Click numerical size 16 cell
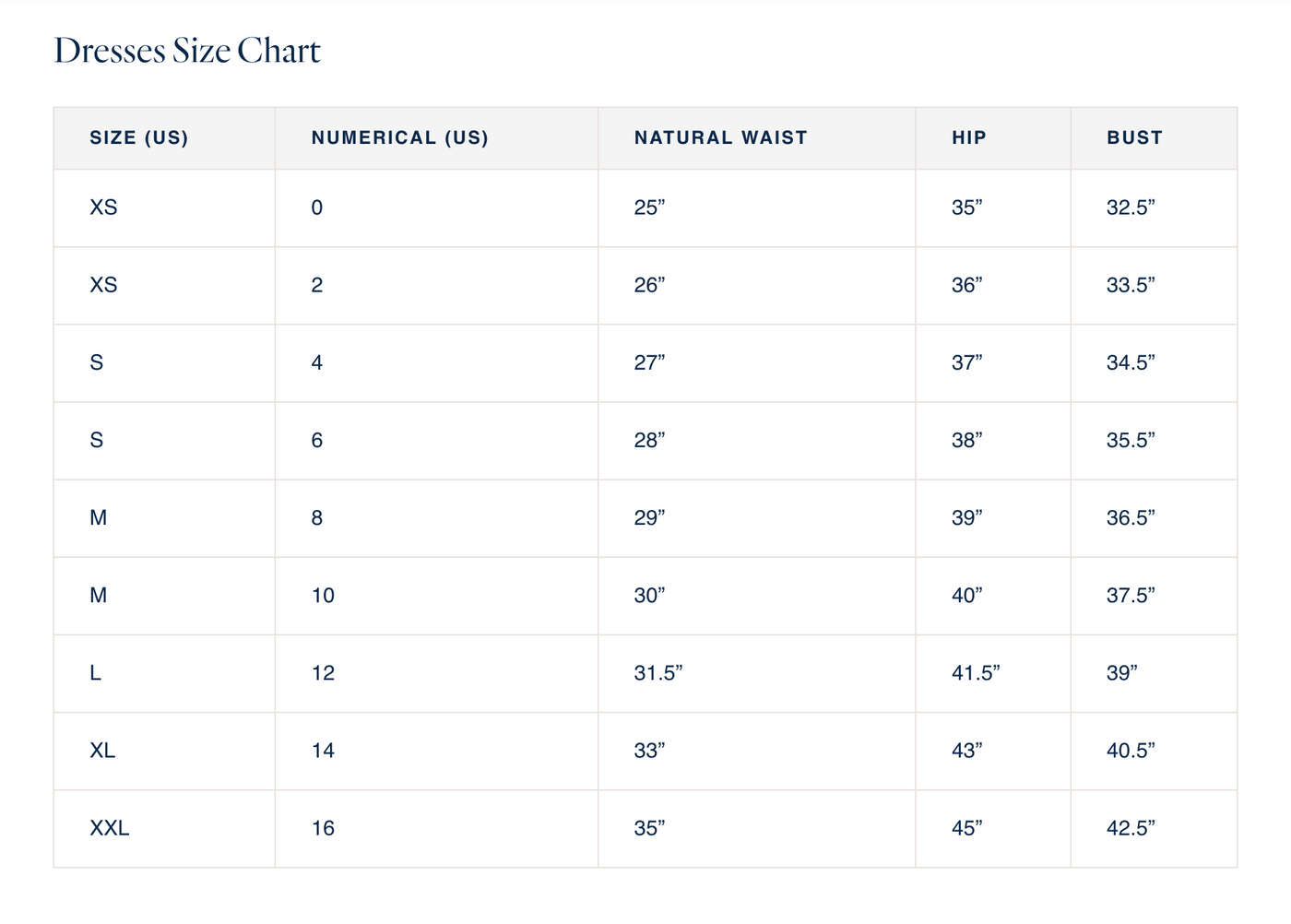1291x924 pixels. tap(323, 828)
